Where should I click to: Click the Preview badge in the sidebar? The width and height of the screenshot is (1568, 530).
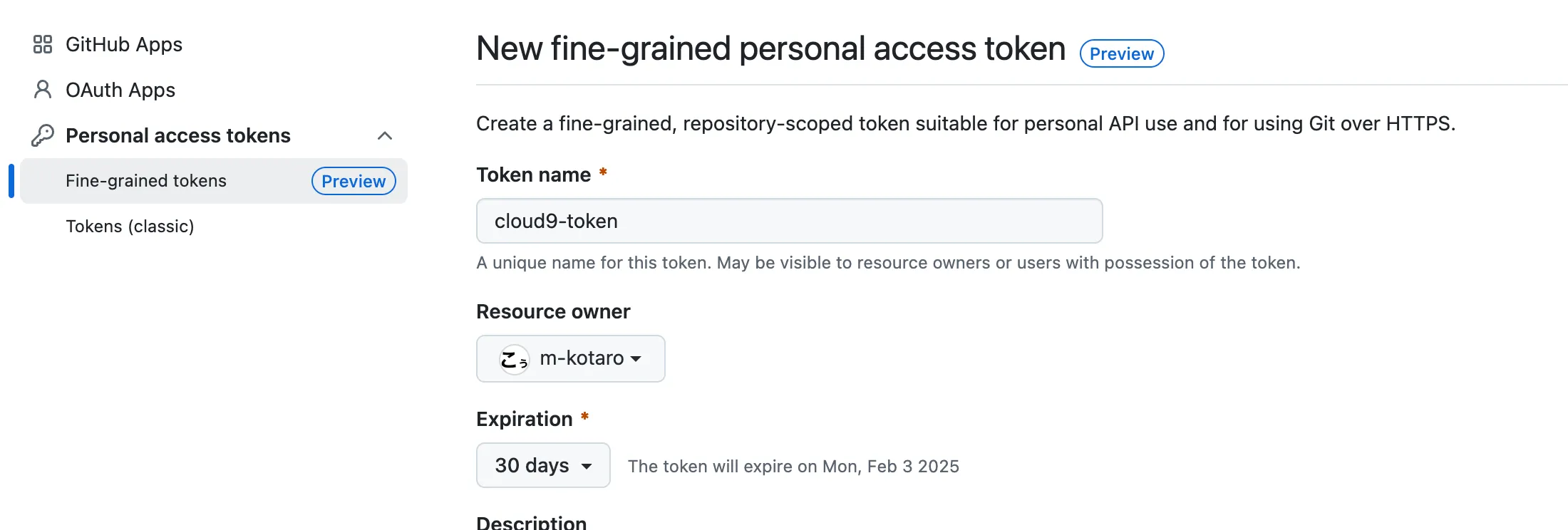tap(354, 181)
